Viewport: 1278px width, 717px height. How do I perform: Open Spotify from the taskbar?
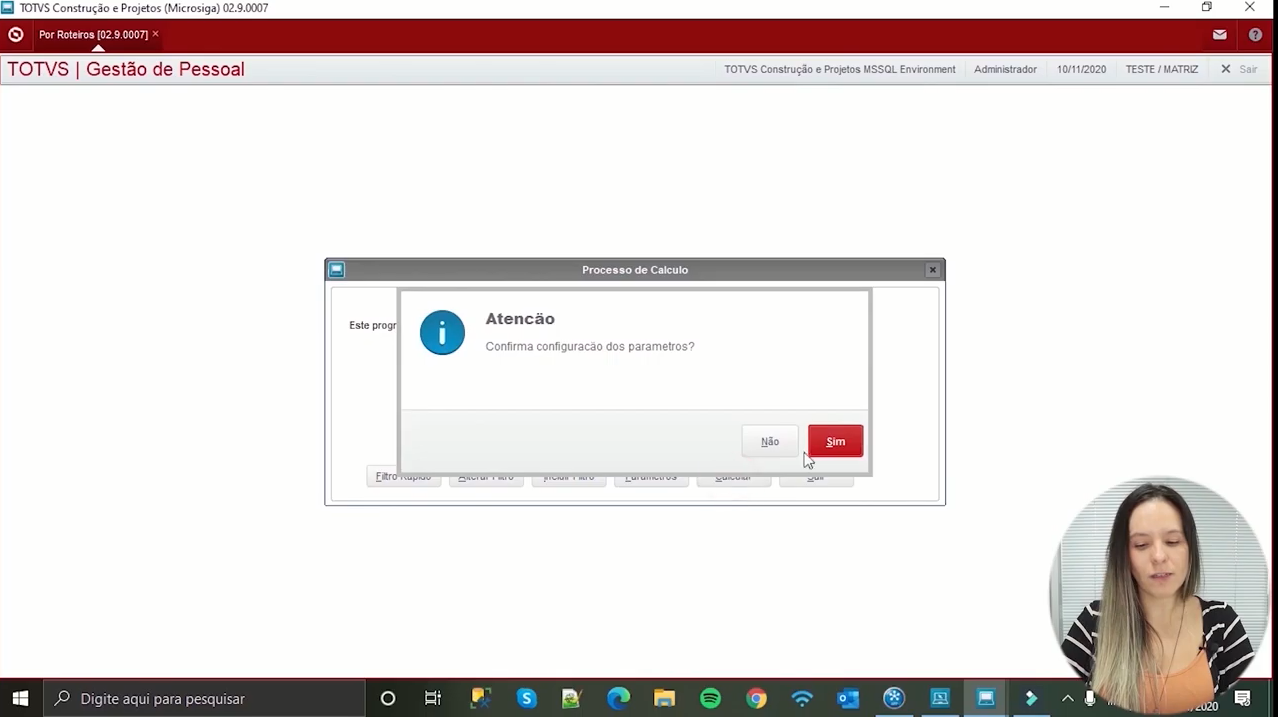710,698
